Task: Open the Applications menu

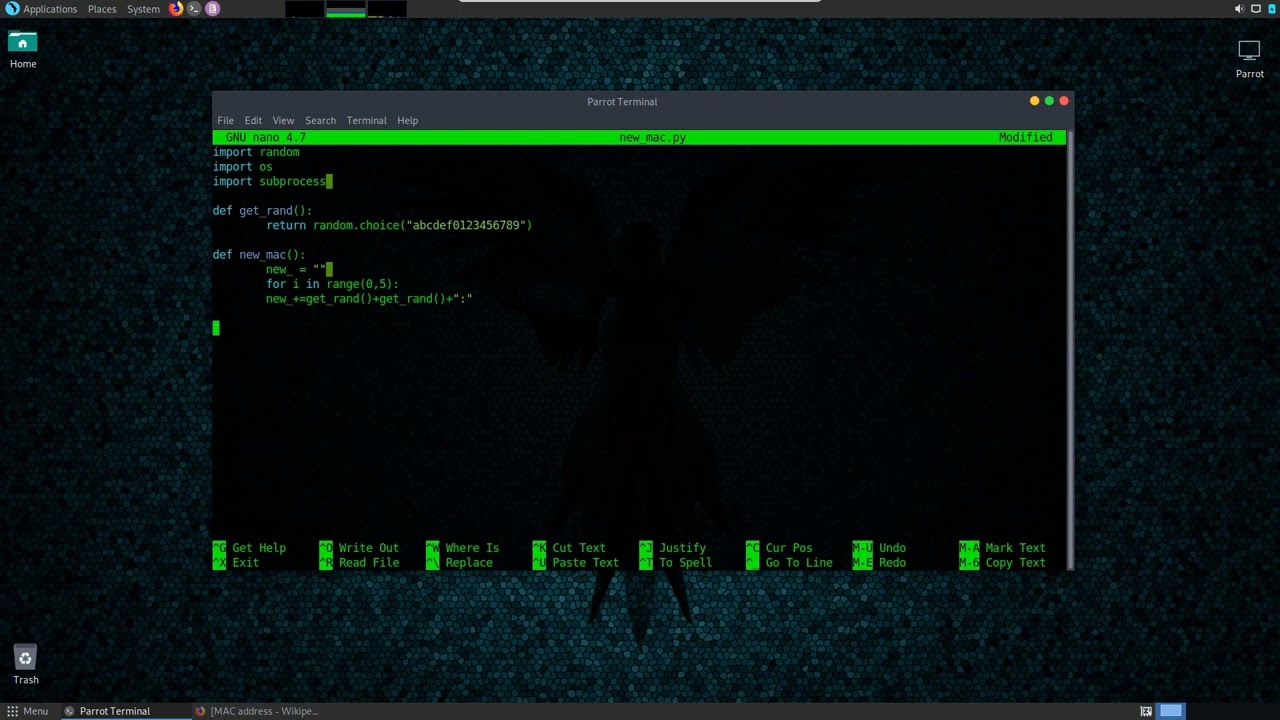Action: point(50,9)
